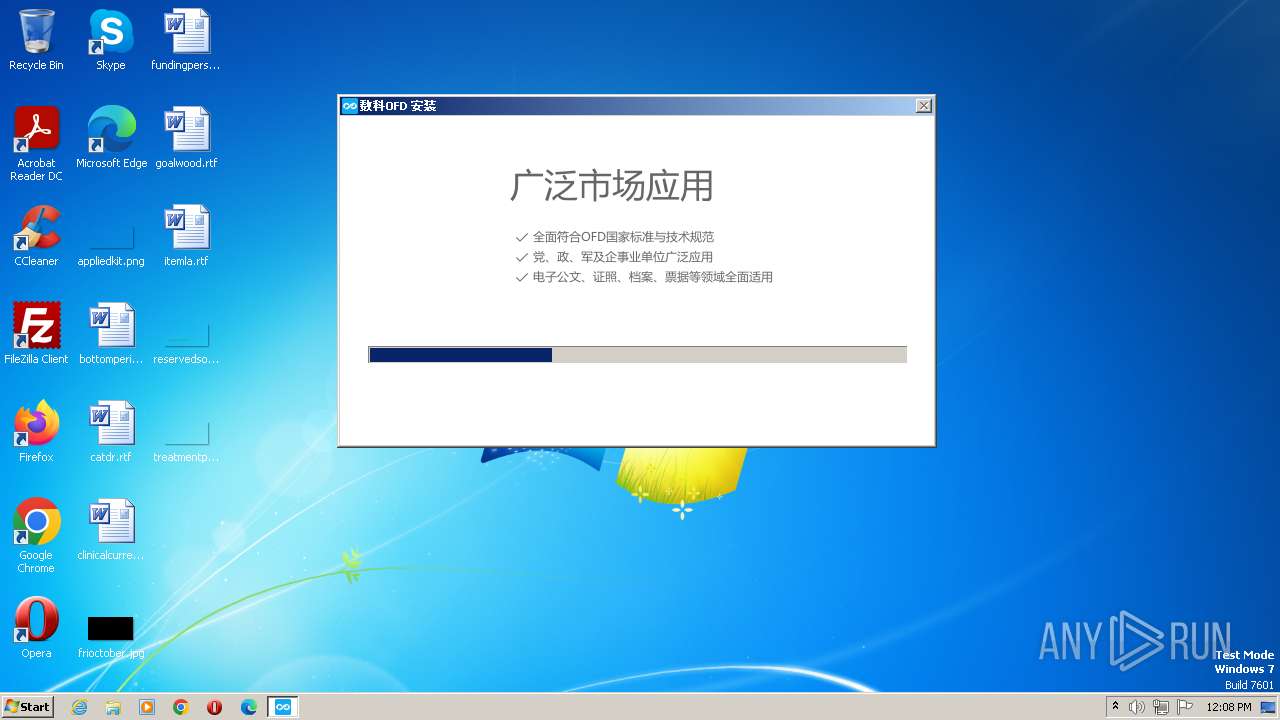The image size is (1280, 720).
Task: Select catdr.rtf document
Action: pyautogui.click(x=111, y=432)
